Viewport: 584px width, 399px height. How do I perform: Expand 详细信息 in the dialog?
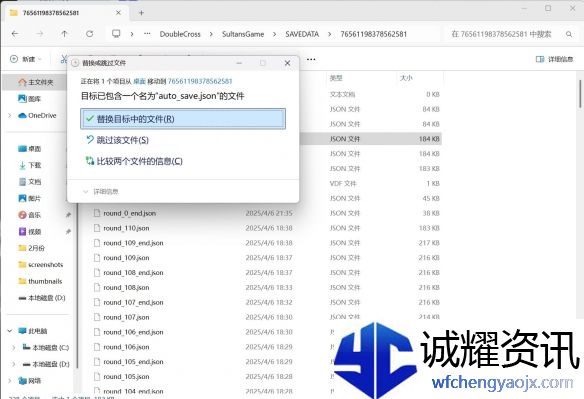101,191
